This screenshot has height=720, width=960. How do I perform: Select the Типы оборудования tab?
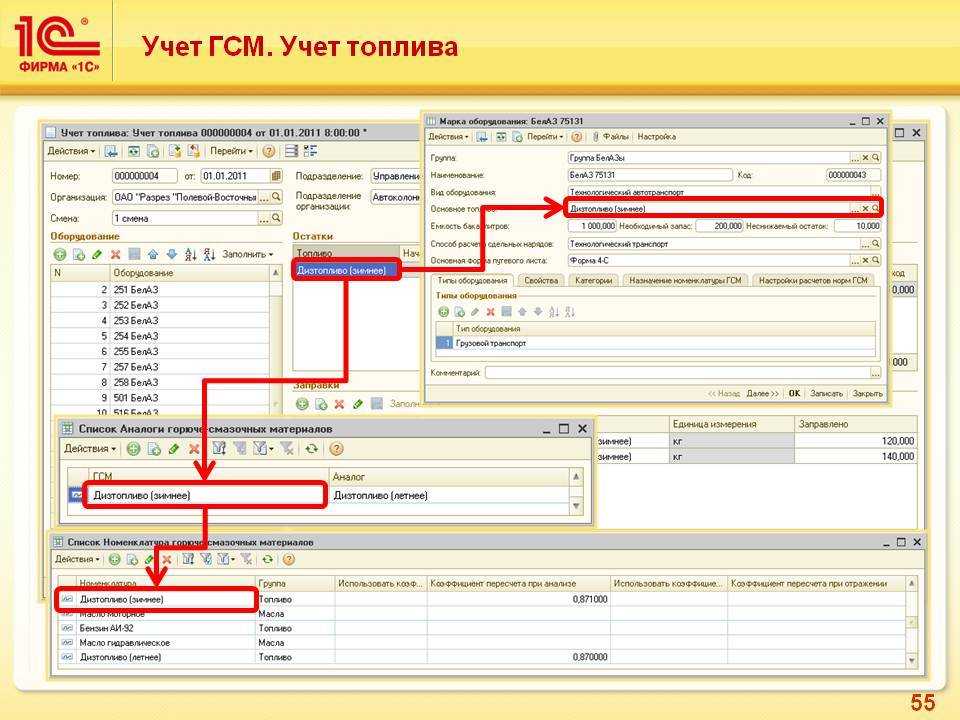click(x=472, y=280)
